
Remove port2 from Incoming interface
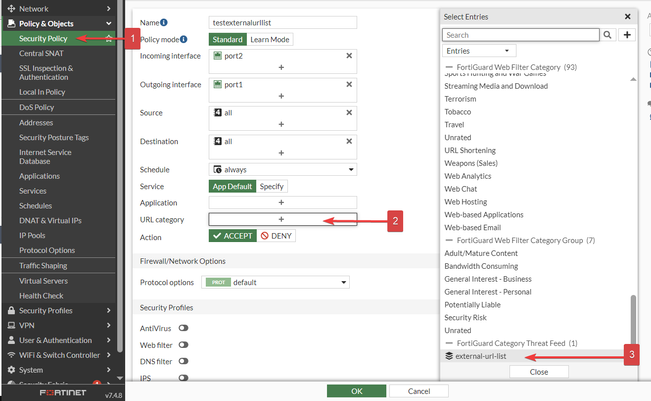349,56
